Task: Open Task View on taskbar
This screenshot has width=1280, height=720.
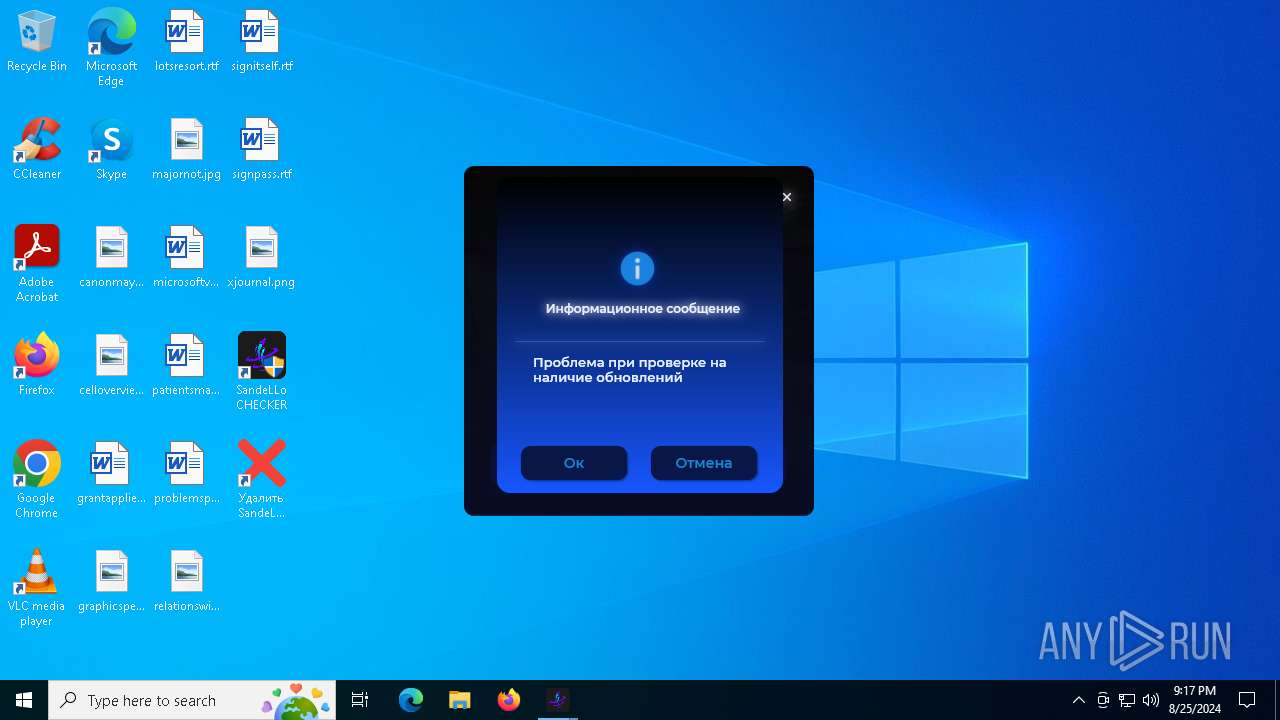Action: coord(360,700)
